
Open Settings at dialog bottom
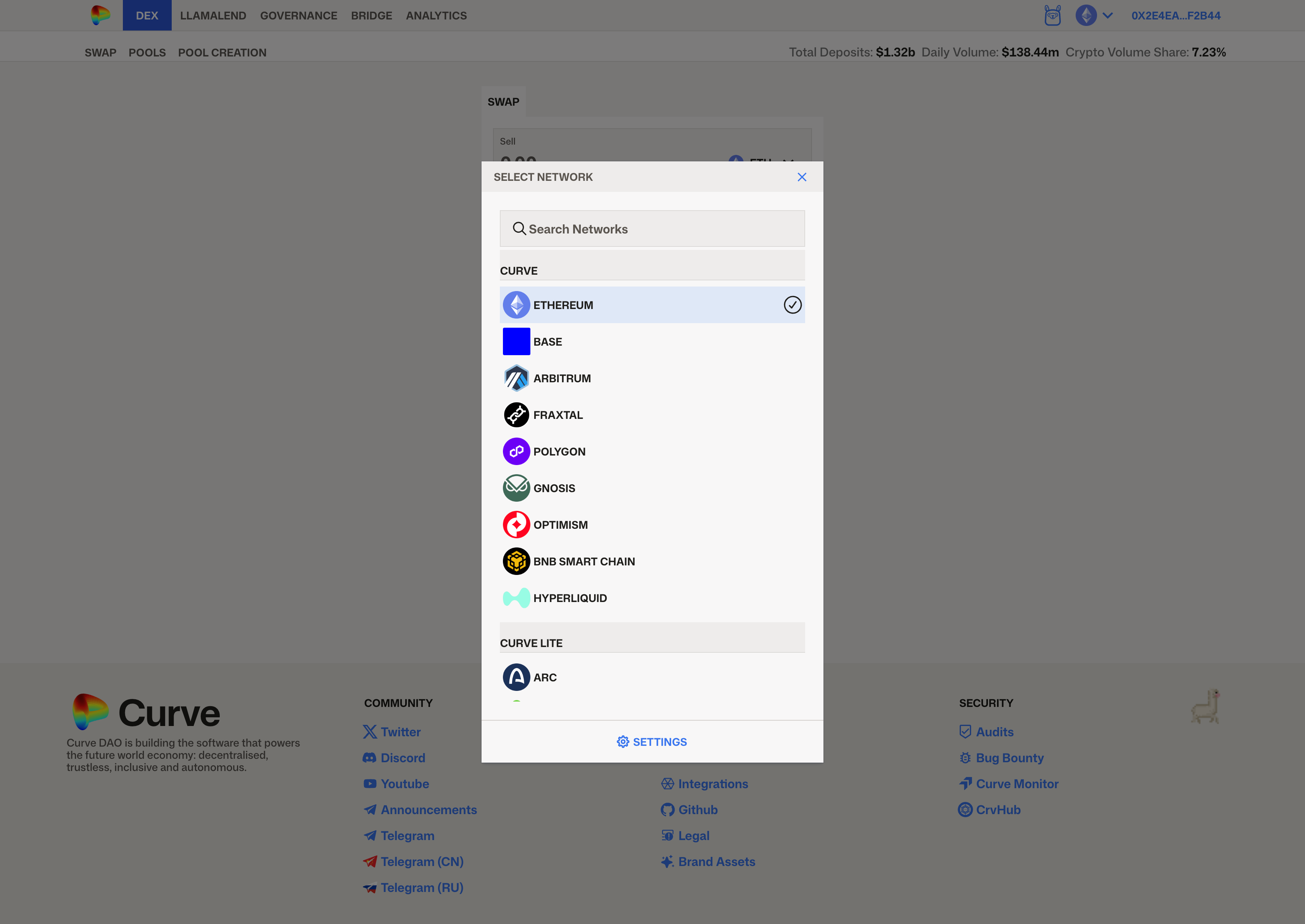652,742
